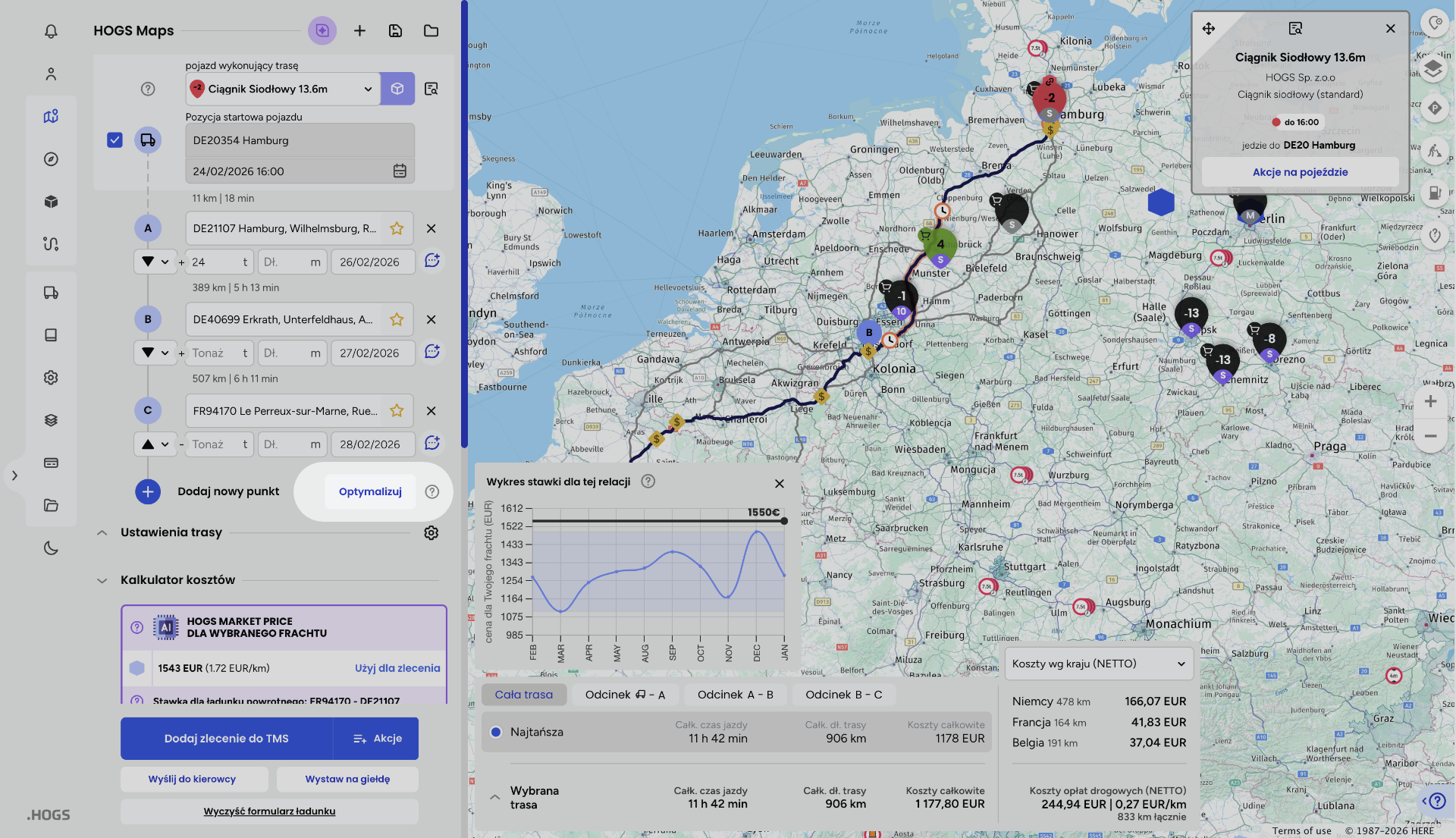Select the Najtańsza route radio button
This screenshot has height=838, width=1456.
click(x=496, y=732)
